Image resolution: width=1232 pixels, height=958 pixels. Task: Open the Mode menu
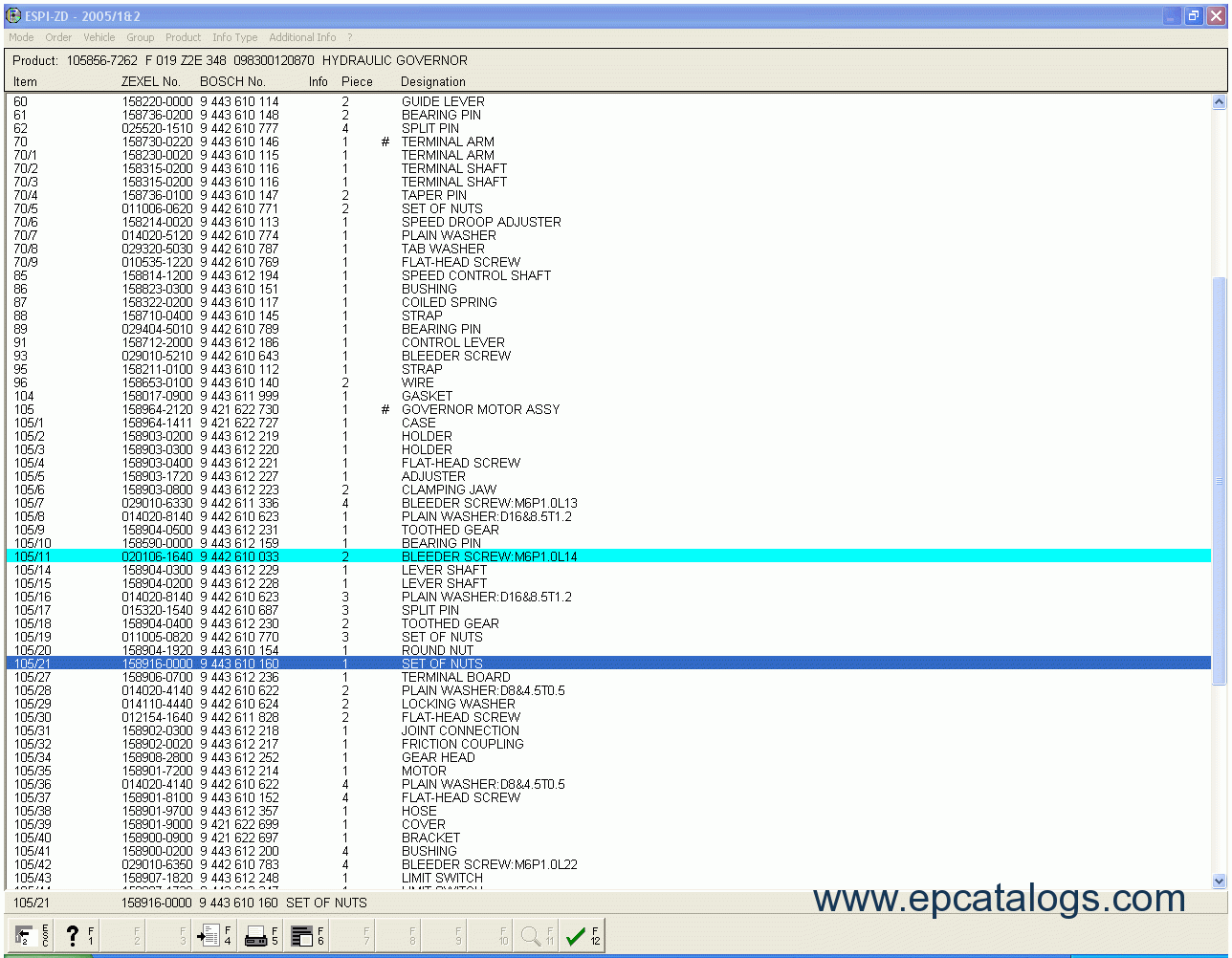[x=21, y=37]
